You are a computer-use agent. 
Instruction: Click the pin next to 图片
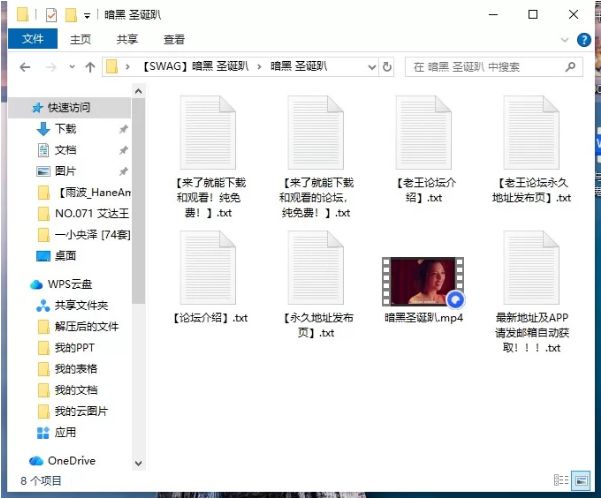(123, 171)
